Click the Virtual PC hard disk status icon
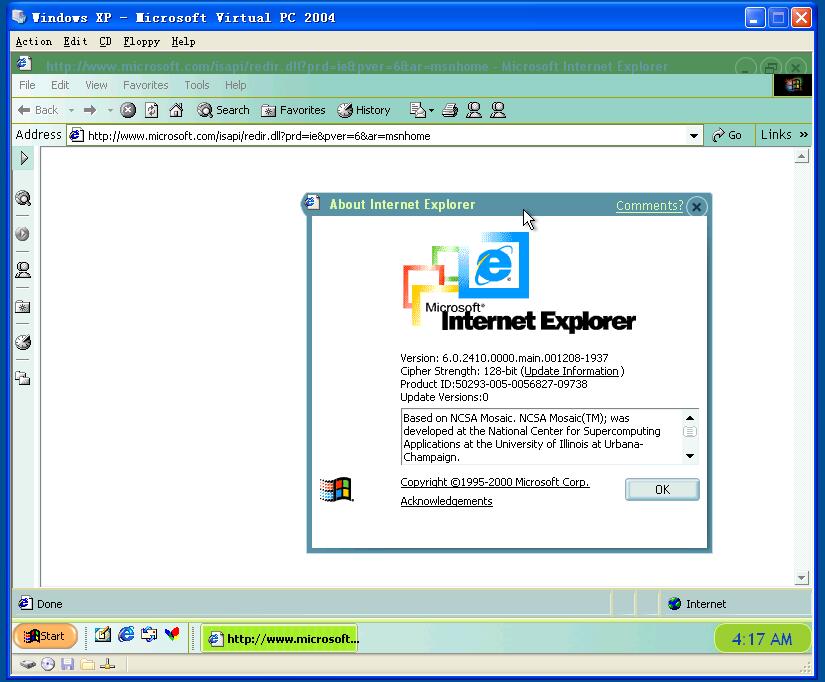Viewport: 825px width, 682px height. pos(28,665)
